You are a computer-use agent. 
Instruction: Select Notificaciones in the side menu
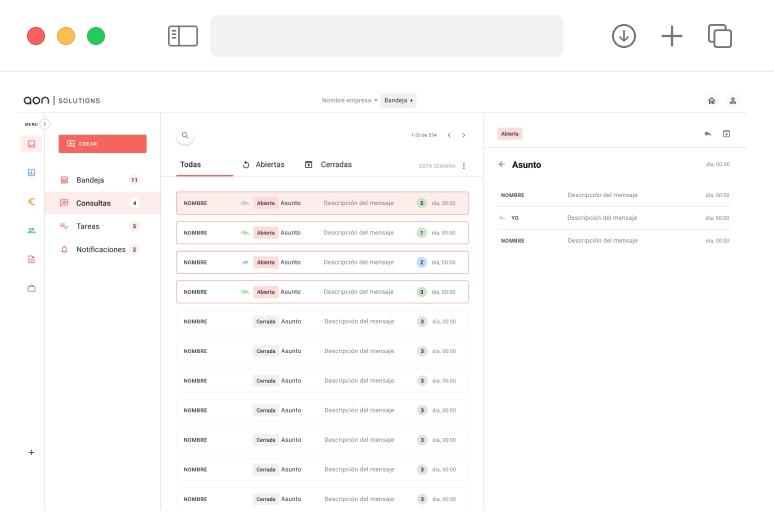click(100, 249)
